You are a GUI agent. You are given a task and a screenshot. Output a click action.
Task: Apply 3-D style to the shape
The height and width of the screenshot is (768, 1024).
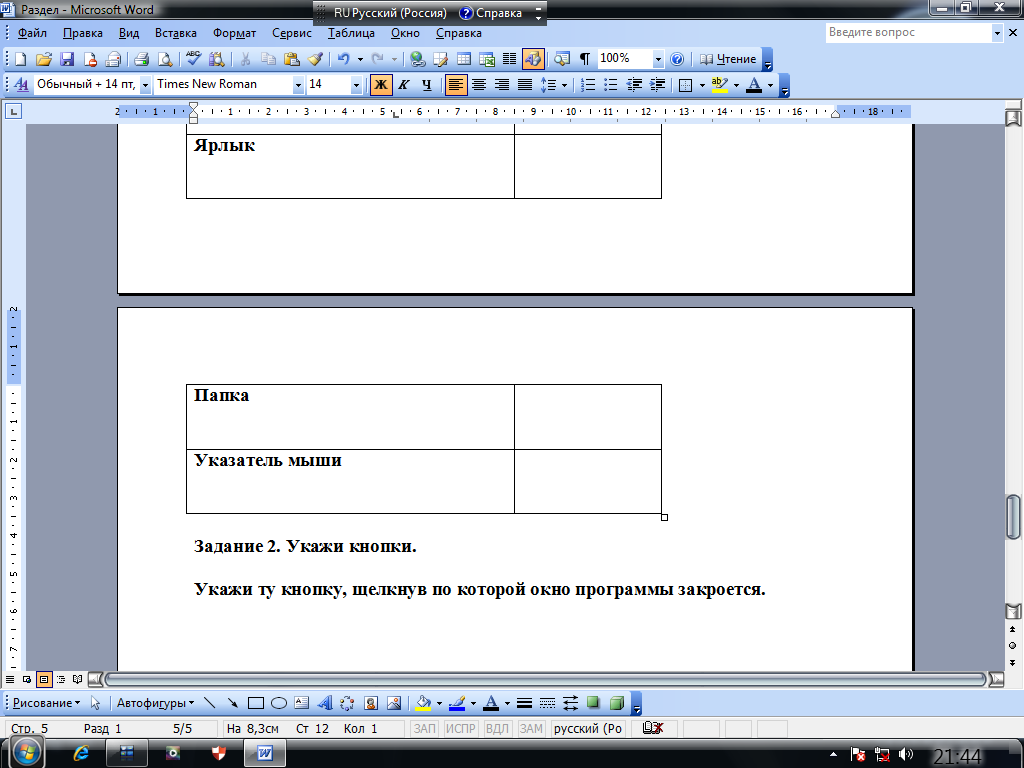click(616, 703)
